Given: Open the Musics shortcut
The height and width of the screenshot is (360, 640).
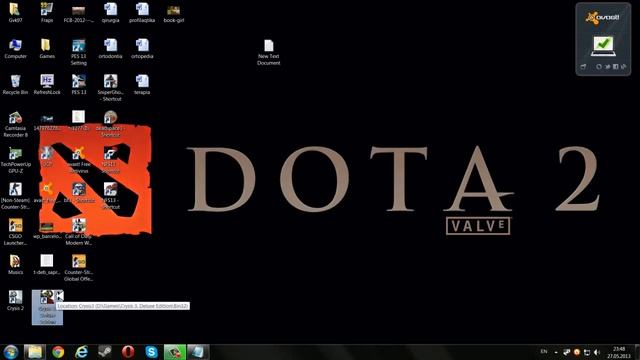Looking at the screenshot, I should click(x=15, y=264).
